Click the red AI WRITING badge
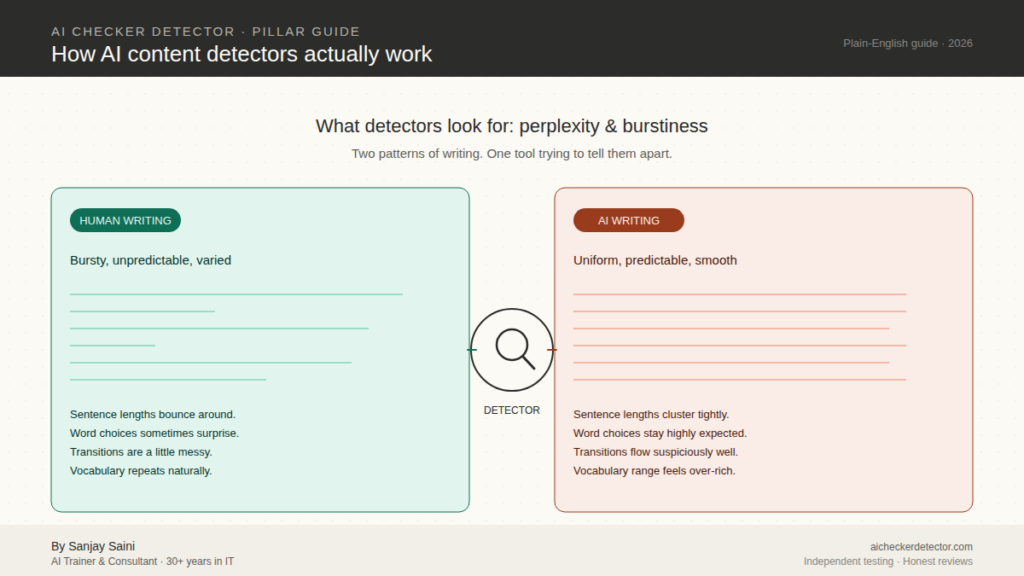The width and height of the screenshot is (1024, 576). 628,220
